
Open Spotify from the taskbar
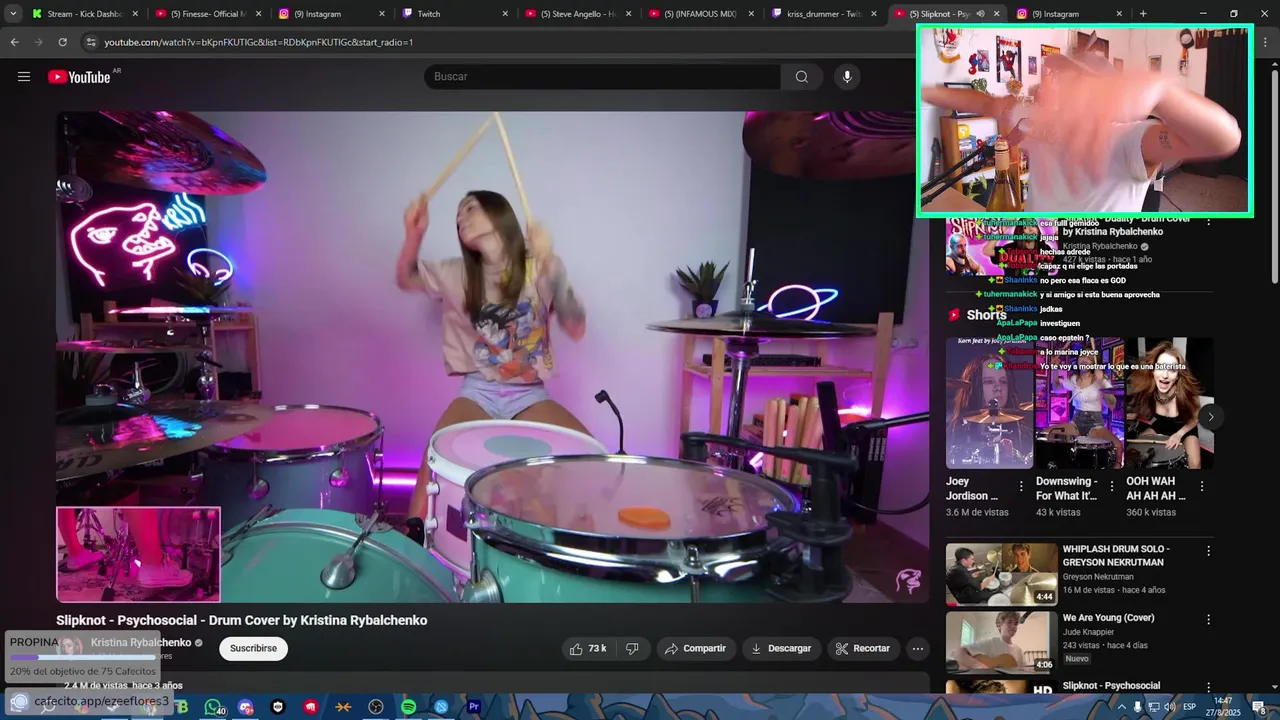409,707
